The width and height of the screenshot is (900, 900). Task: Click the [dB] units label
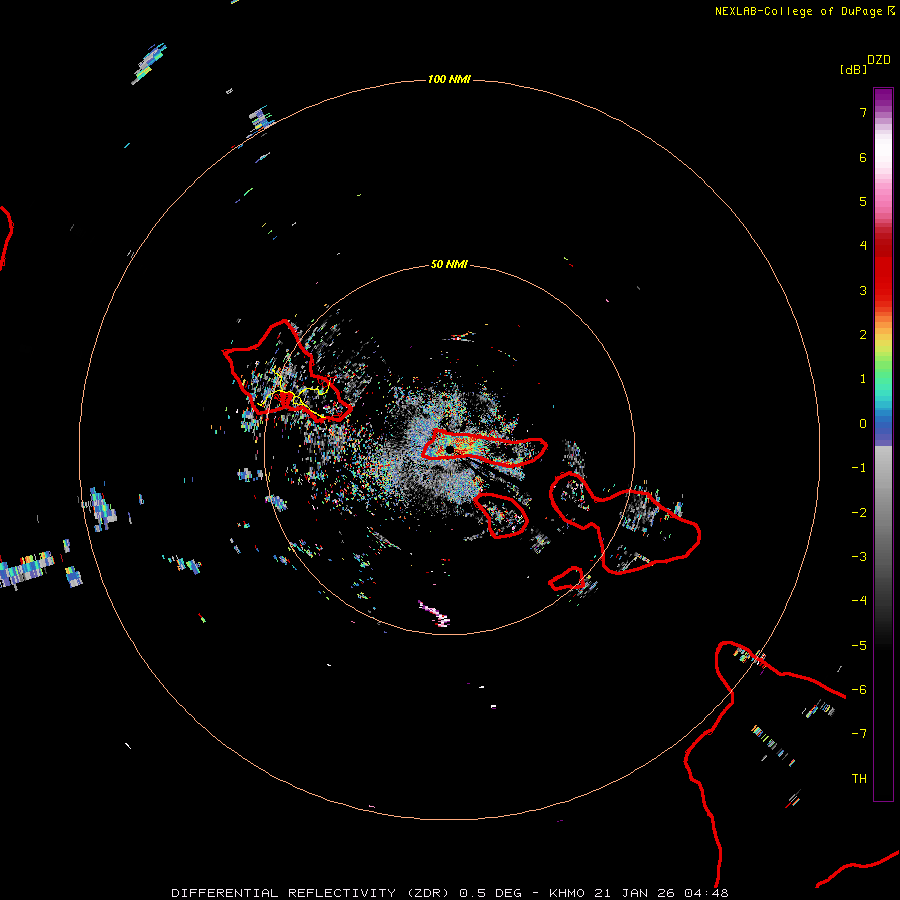coord(854,70)
